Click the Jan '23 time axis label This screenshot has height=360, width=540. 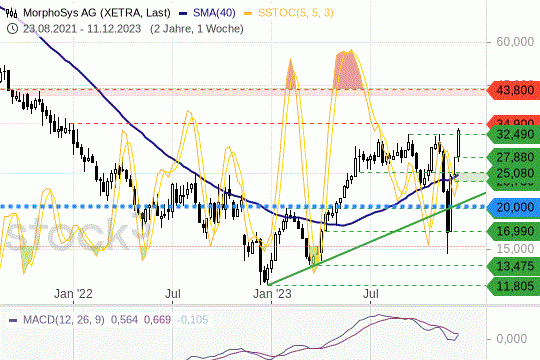pyautogui.click(x=272, y=294)
